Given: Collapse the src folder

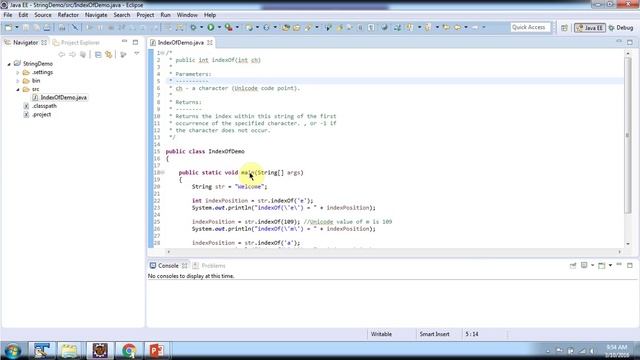Looking at the screenshot, I should click(x=18, y=89).
